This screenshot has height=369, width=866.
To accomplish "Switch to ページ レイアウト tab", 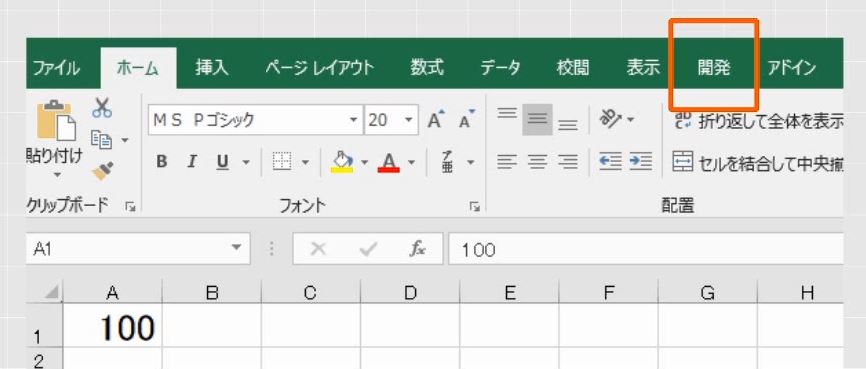I will (319, 68).
